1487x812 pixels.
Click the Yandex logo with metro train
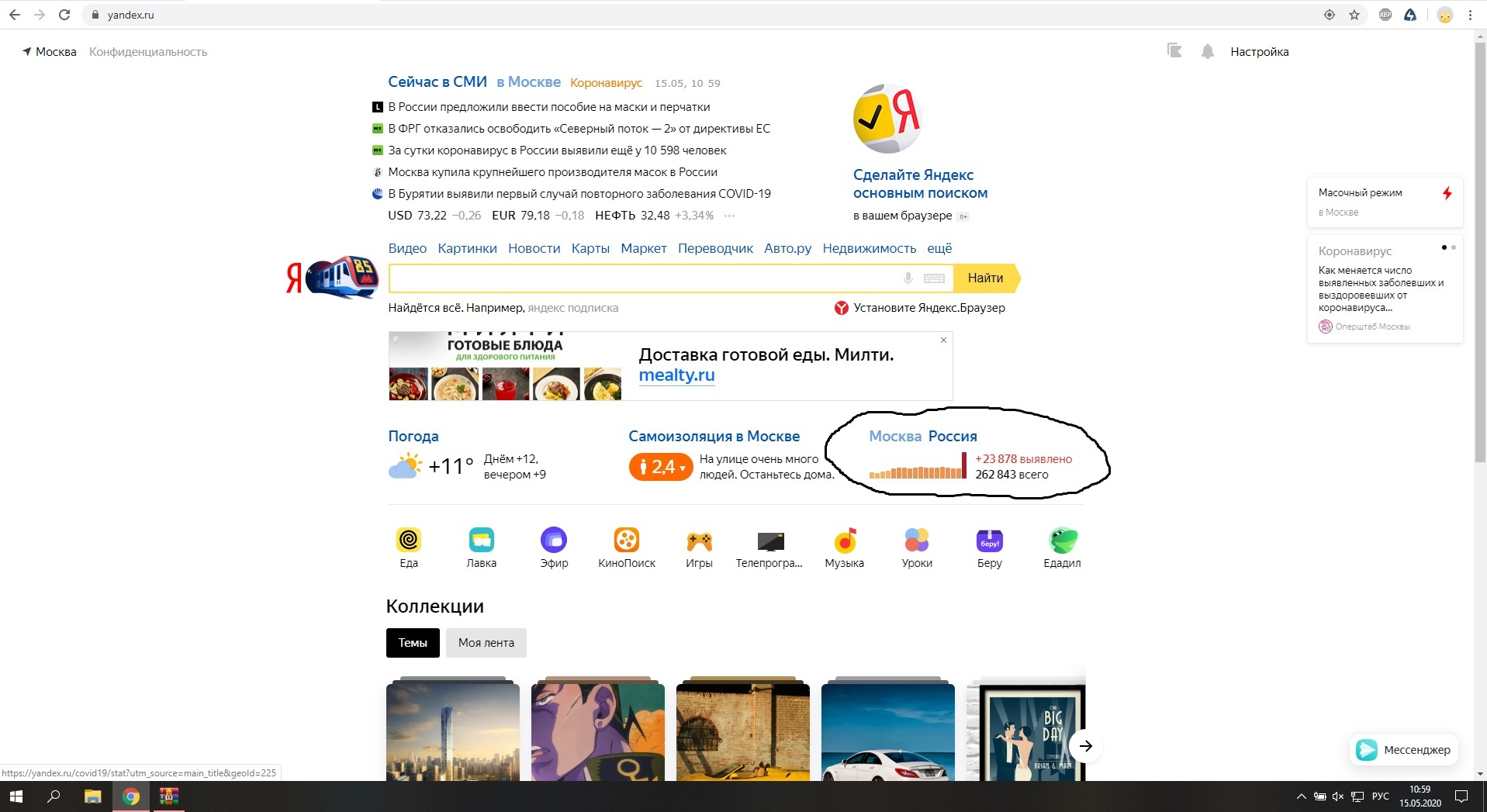pyautogui.click(x=331, y=277)
